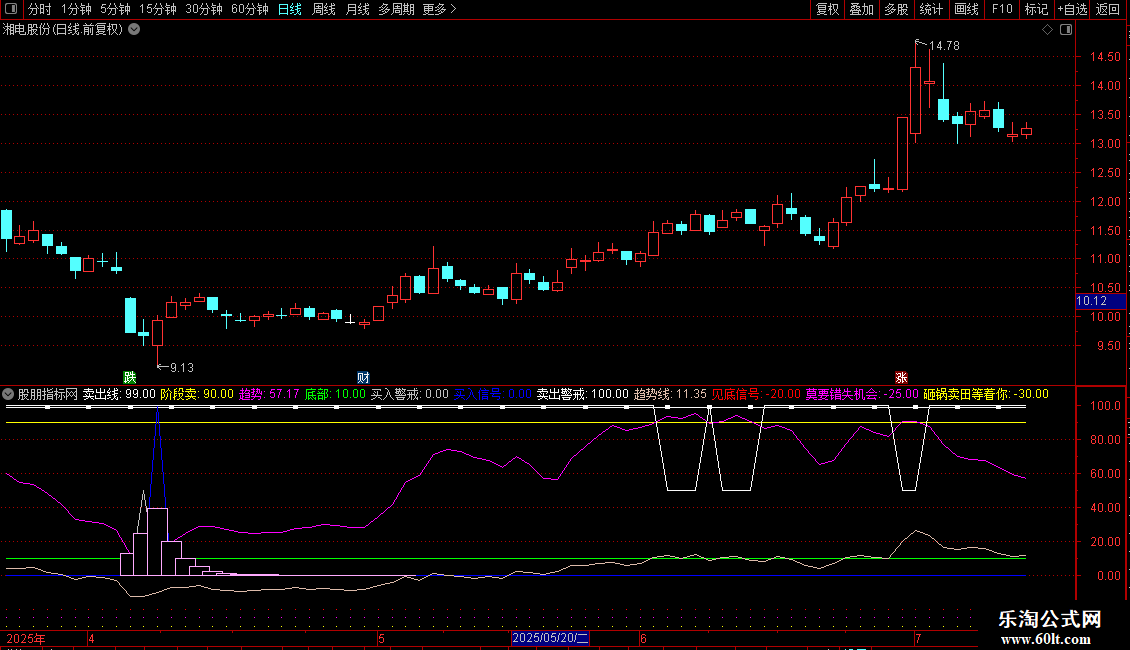Select the 30分钟 period tab
Image resolution: width=1130 pixels, height=650 pixels.
pos(204,9)
